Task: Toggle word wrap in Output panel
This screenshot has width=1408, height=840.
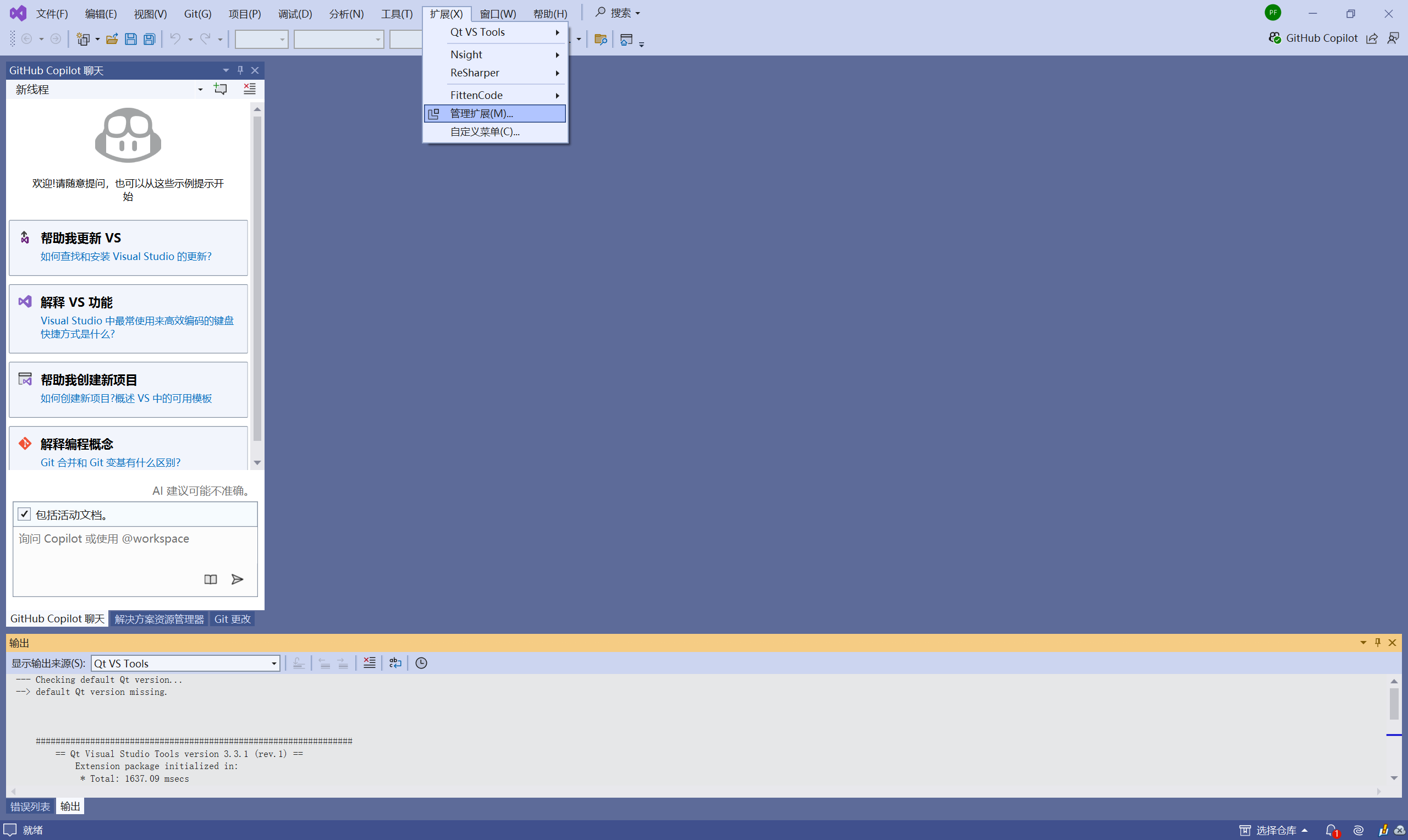Action: pos(395,663)
